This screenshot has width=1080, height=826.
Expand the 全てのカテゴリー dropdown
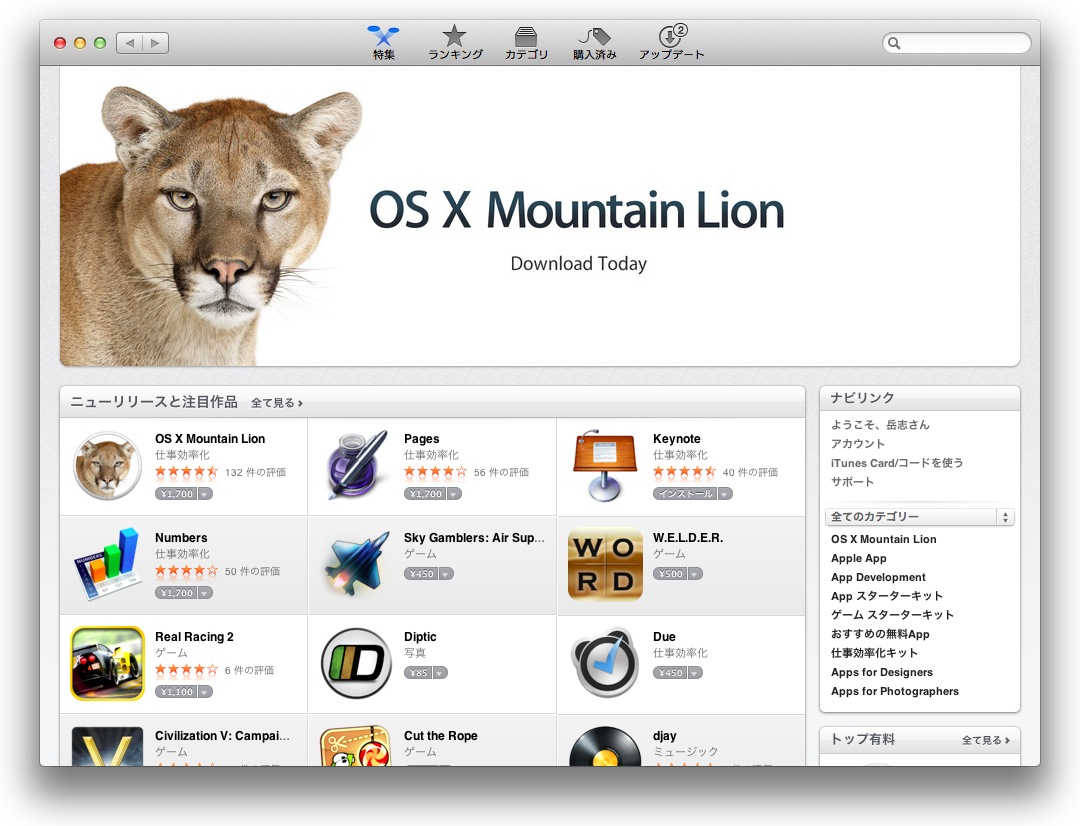[920, 517]
